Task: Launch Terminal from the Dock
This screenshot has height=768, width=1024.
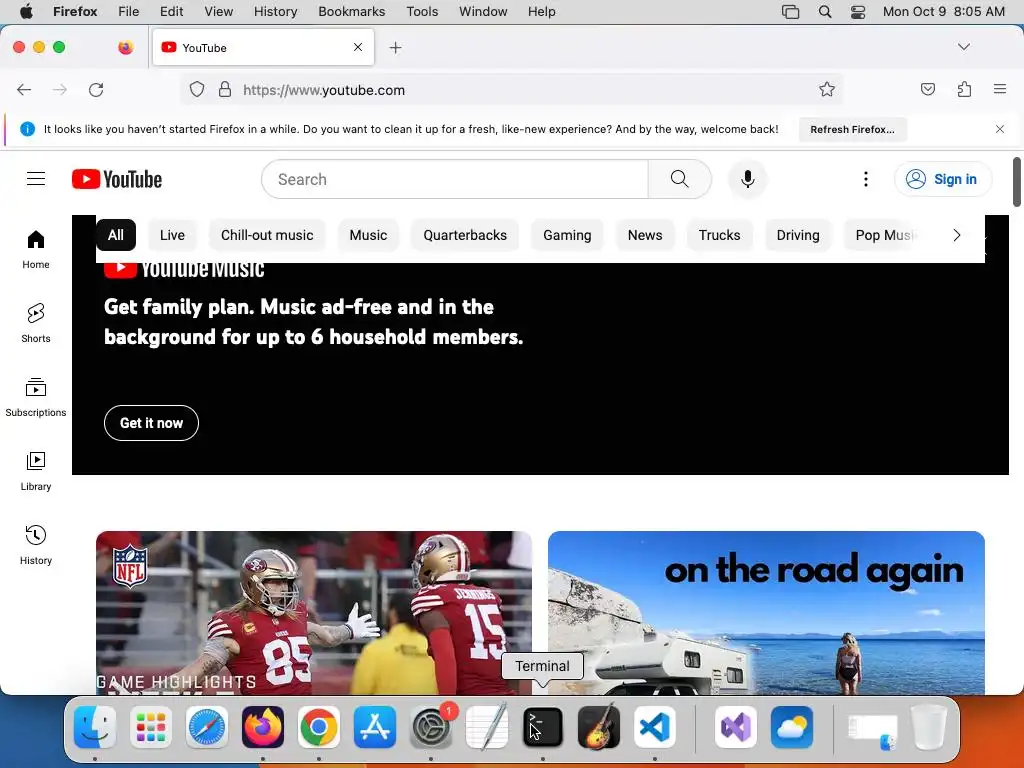Action: click(x=543, y=727)
